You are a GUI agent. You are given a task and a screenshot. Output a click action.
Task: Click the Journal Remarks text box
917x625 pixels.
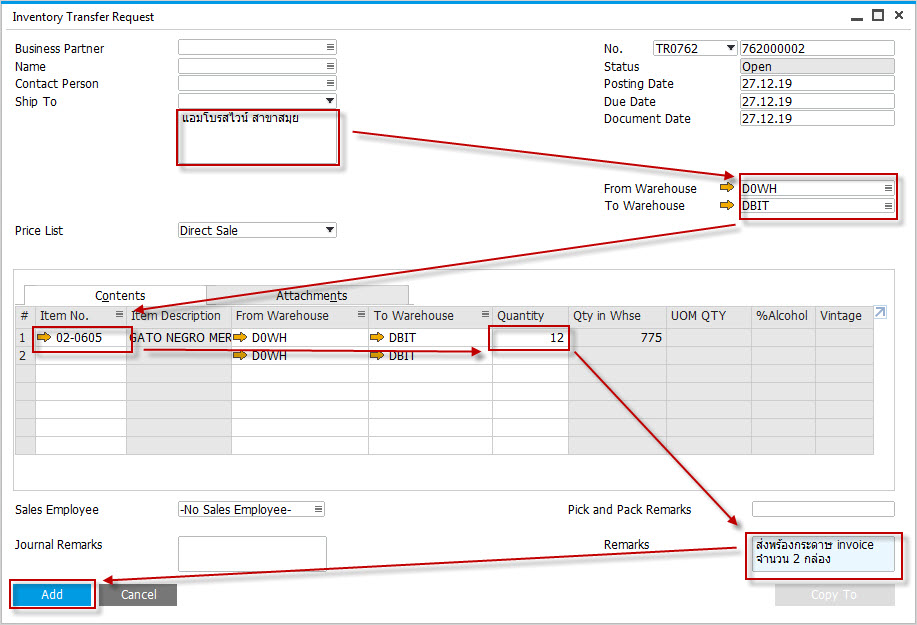(253, 554)
